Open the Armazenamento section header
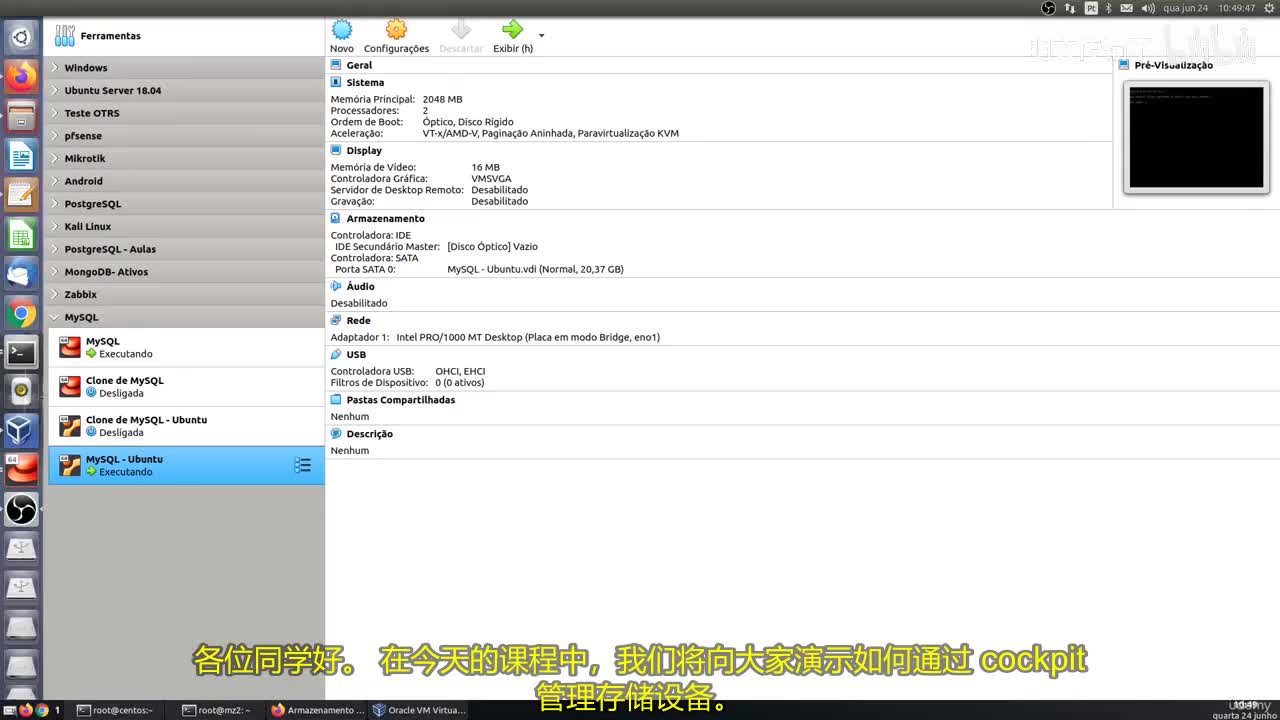This screenshot has height=720, width=1280. [x=385, y=218]
